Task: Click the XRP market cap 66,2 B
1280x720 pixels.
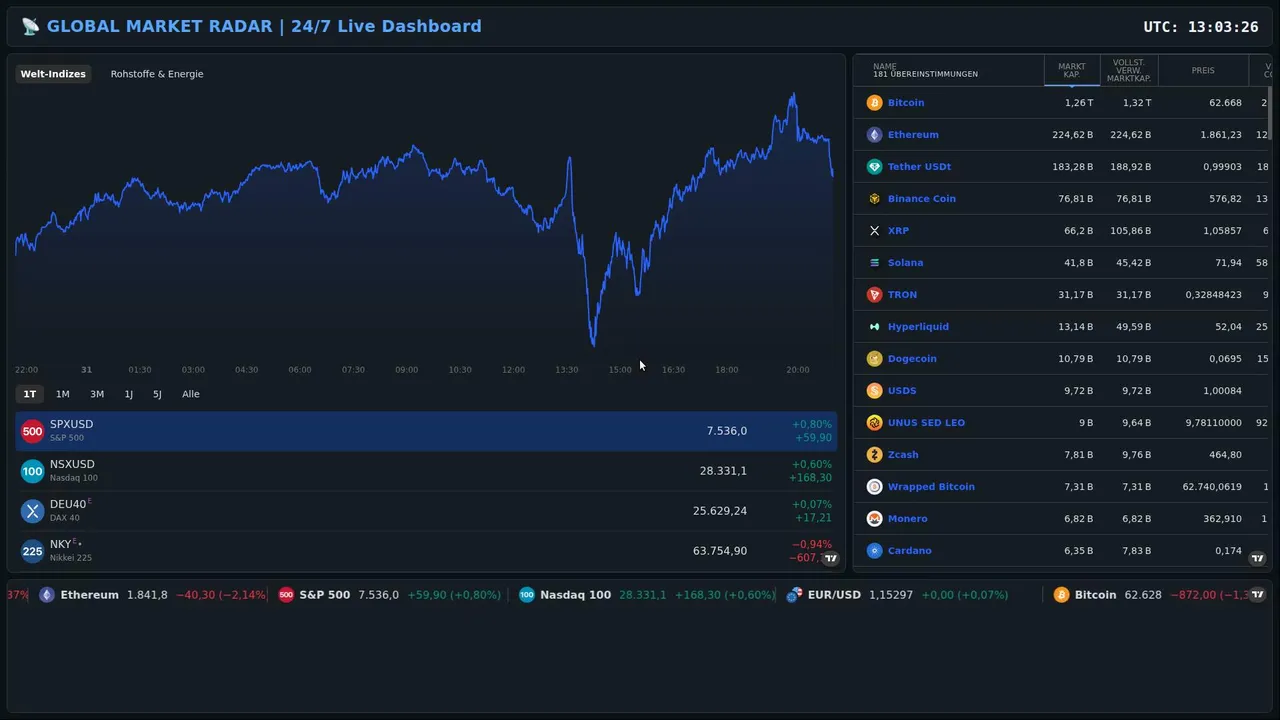Action: (x=1078, y=231)
